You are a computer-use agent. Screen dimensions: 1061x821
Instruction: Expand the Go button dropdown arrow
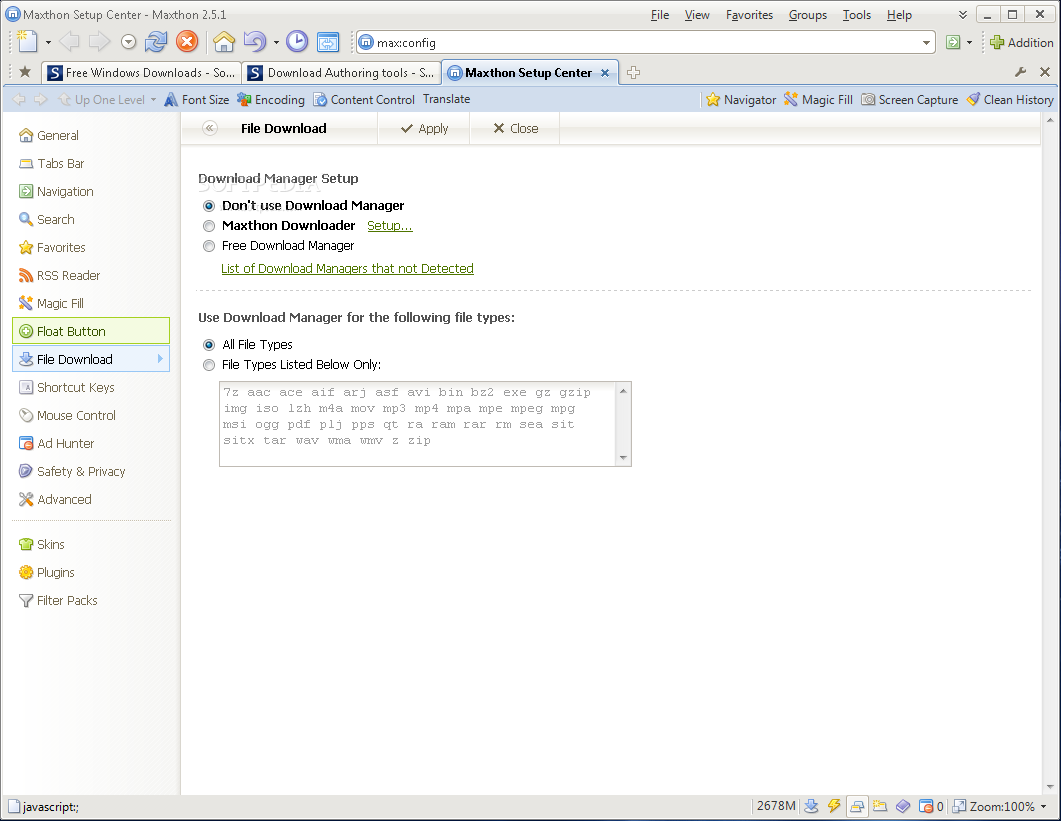click(x=969, y=43)
